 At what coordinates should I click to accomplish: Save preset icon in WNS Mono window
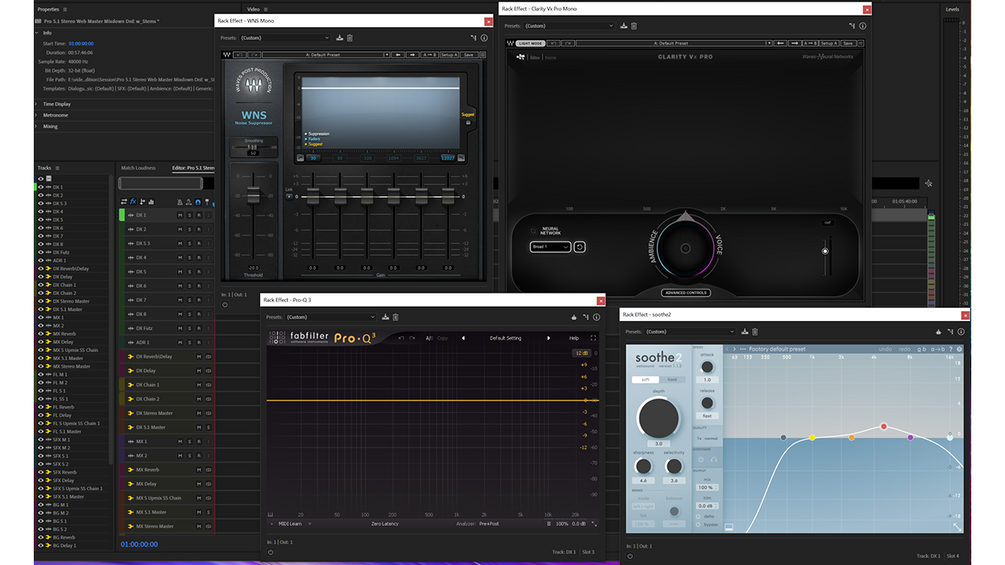(340, 38)
